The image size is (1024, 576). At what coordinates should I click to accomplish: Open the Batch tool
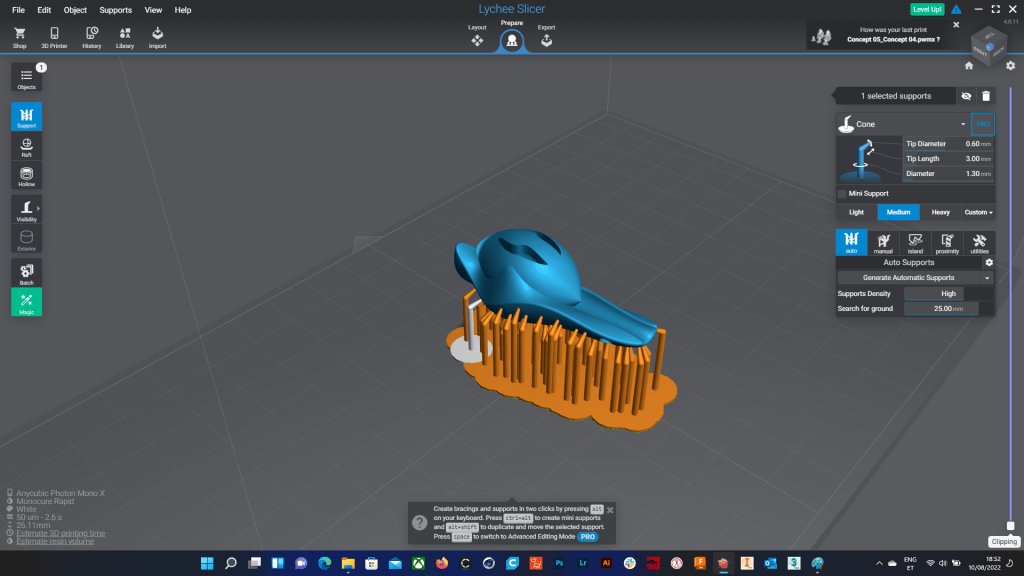(x=26, y=273)
